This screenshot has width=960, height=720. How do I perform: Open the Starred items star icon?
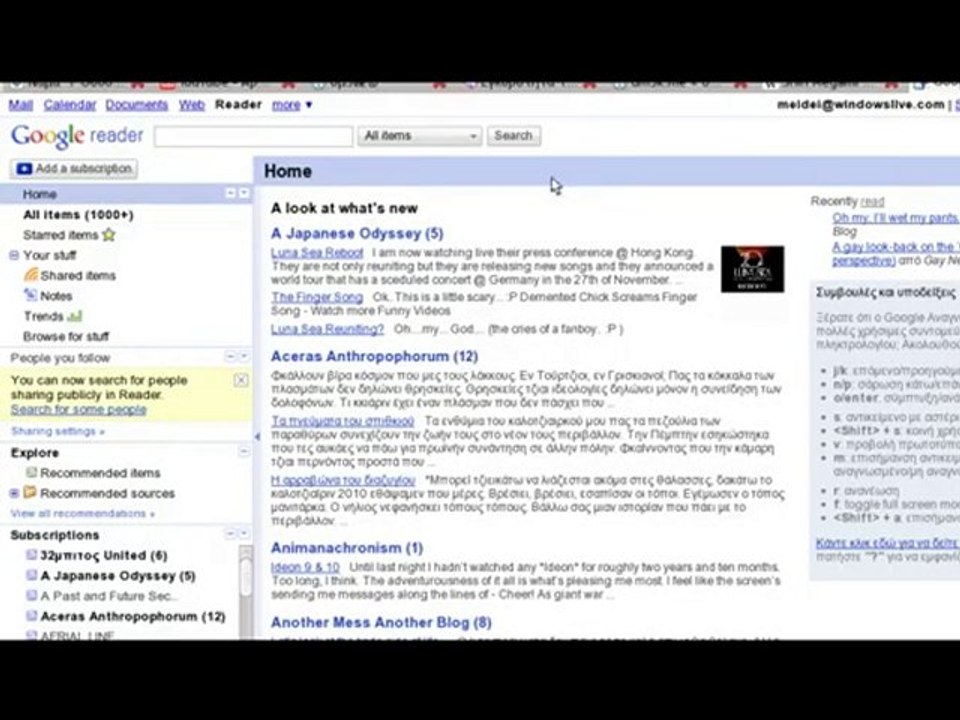pos(109,234)
